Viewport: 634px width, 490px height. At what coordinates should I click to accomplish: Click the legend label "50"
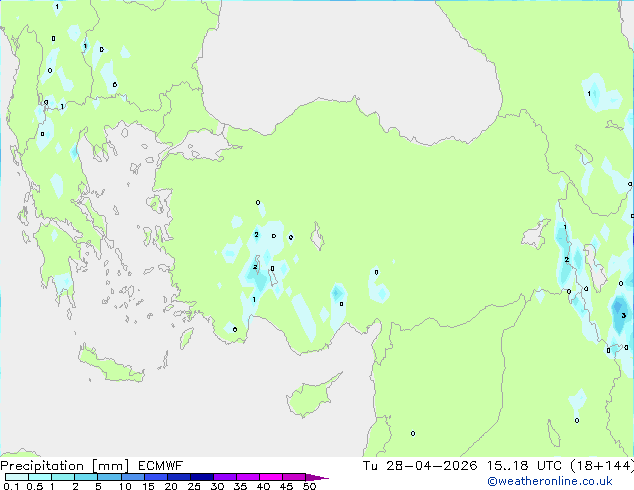(x=309, y=486)
